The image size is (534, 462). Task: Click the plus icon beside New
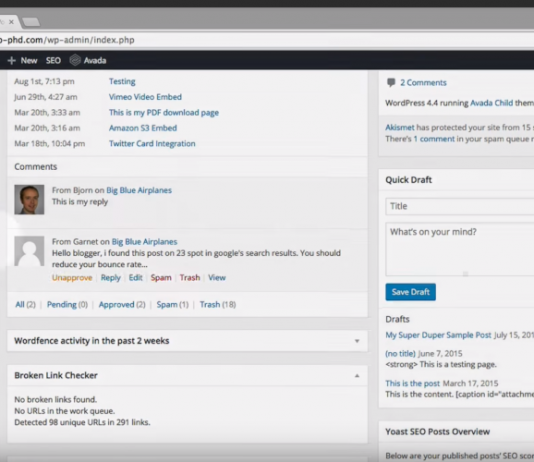point(12,61)
